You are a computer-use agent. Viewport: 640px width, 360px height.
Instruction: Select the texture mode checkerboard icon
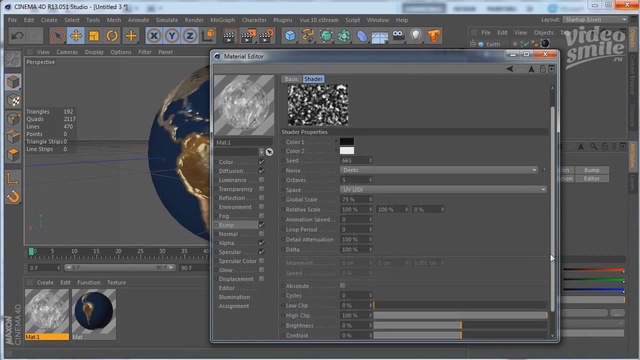pyautogui.click(x=13, y=100)
